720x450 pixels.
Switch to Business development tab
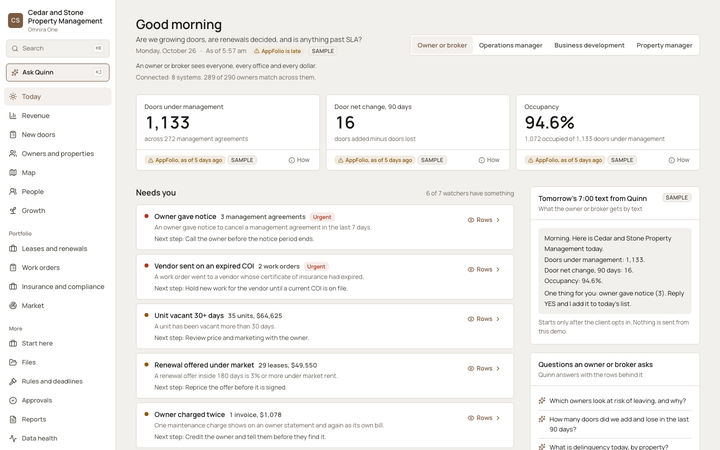589,45
